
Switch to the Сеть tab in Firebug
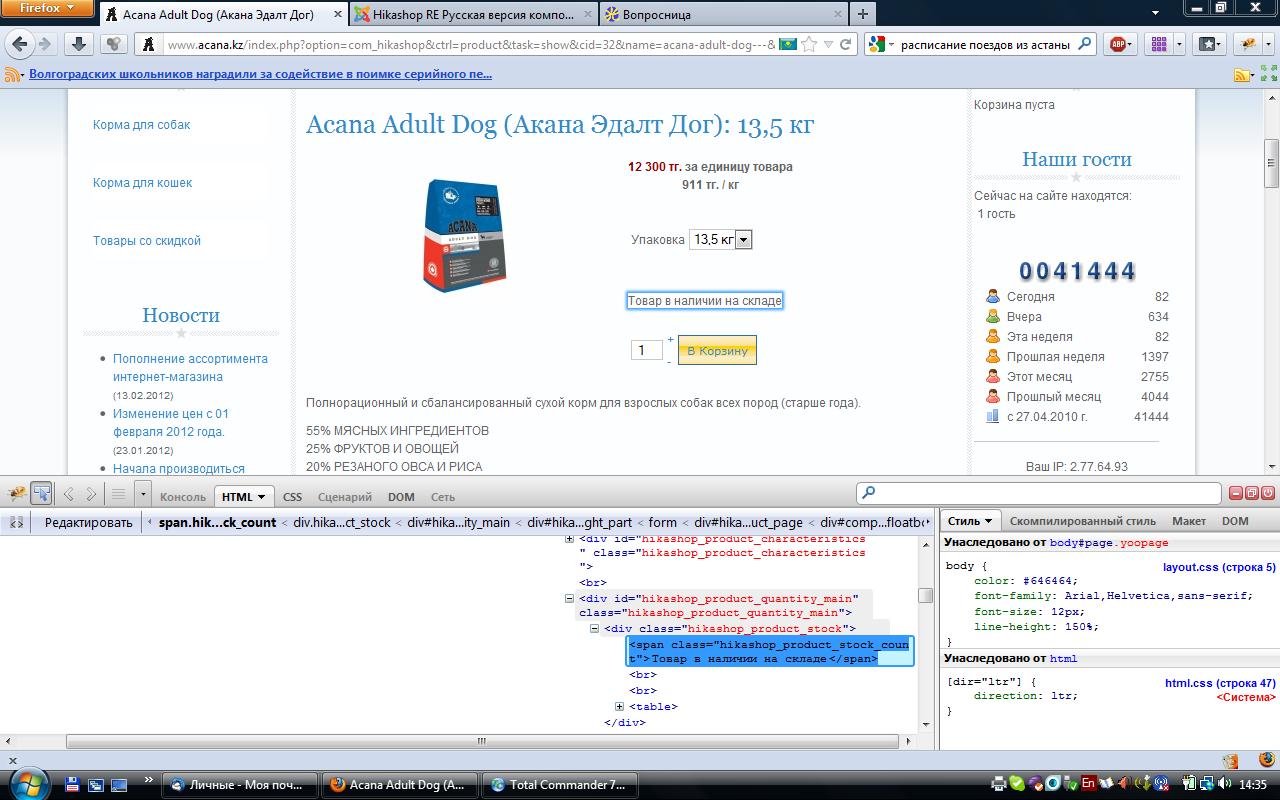click(x=443, y=497)
